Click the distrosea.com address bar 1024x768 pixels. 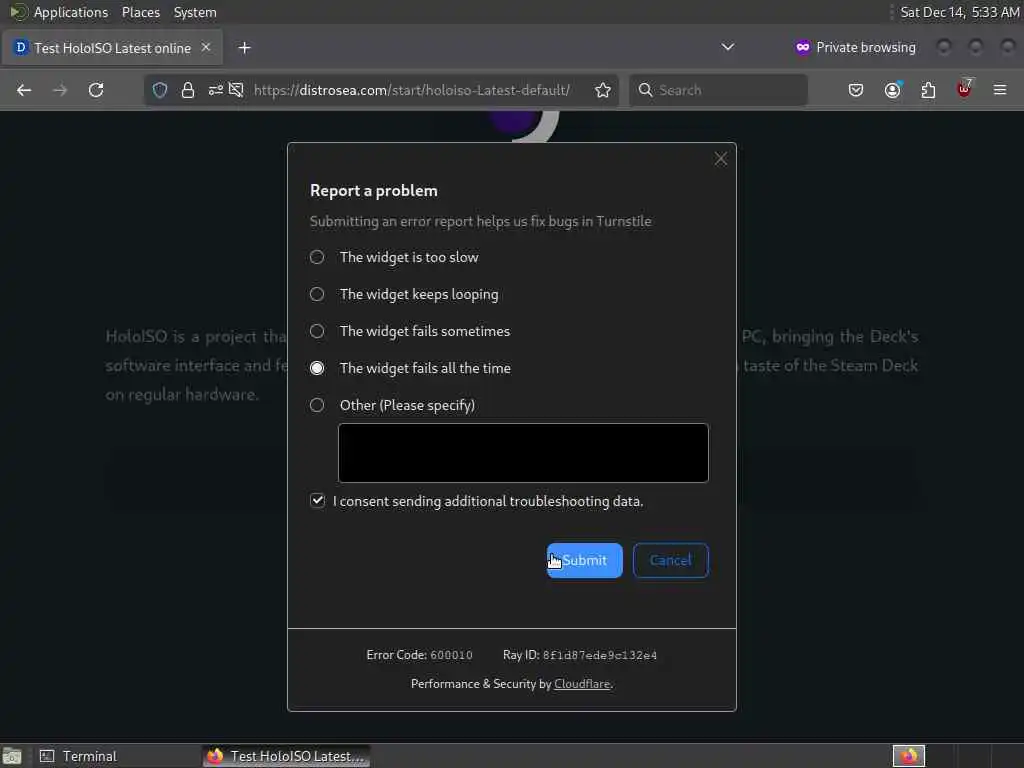pos(411,90)
